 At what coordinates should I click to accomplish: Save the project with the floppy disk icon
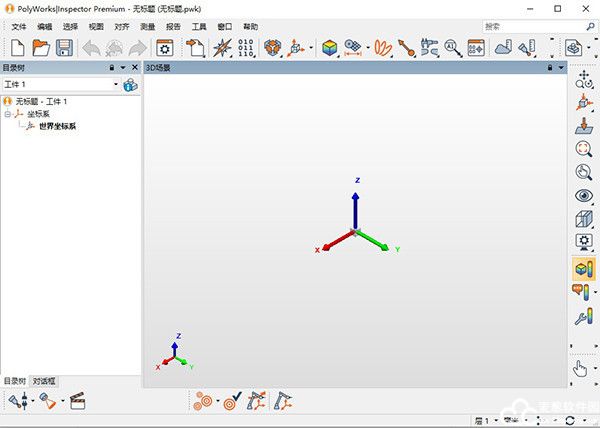click(x=64, y=47)
